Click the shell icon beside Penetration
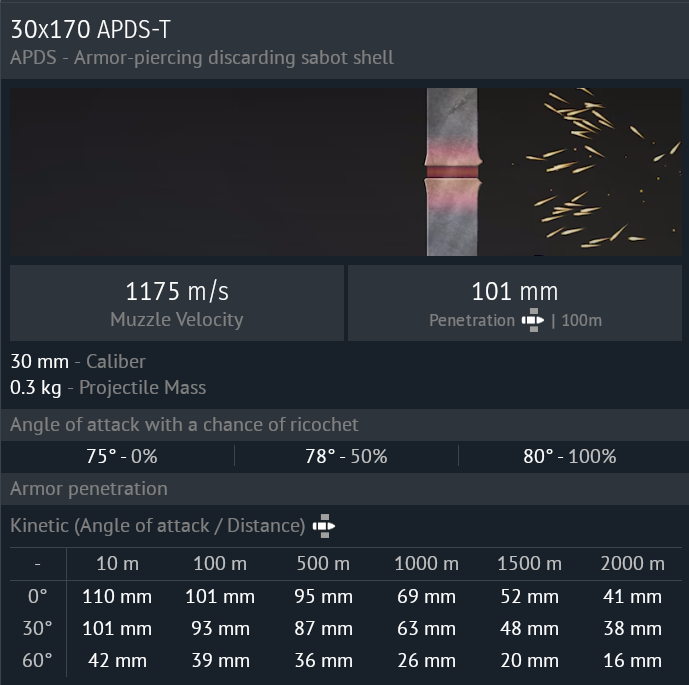The width and height of the screenshot is (689, 685). tap(533, 320)
